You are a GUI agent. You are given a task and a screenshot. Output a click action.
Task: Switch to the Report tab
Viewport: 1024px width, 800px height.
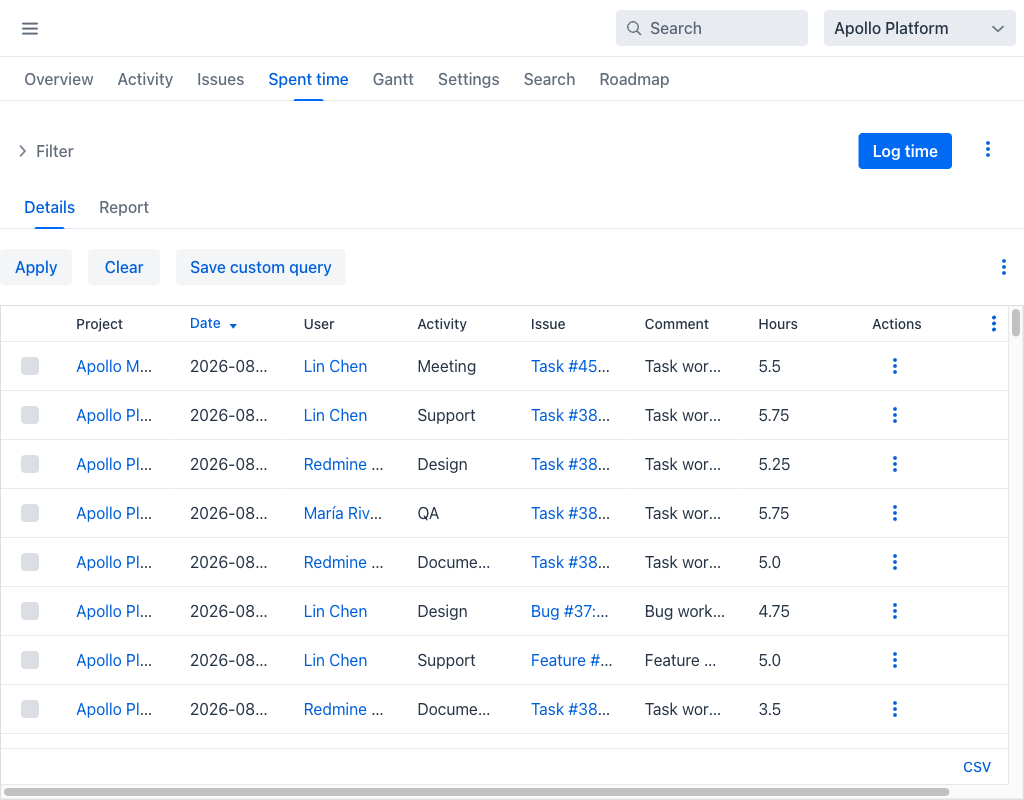coord(124,208)
